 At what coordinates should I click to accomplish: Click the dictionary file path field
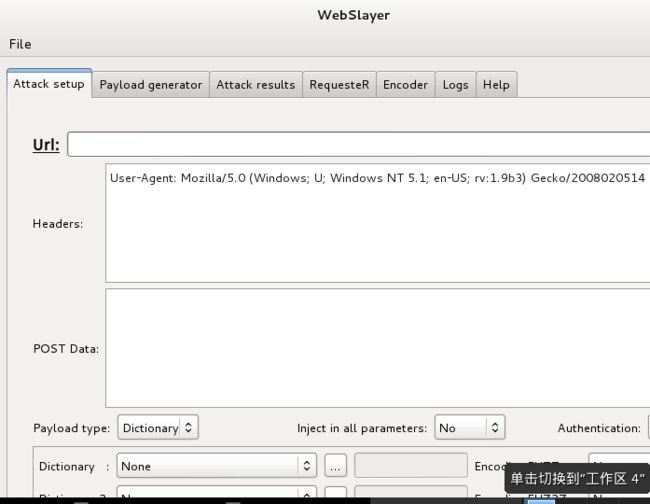pyautogui.click(x=411, y=466)
